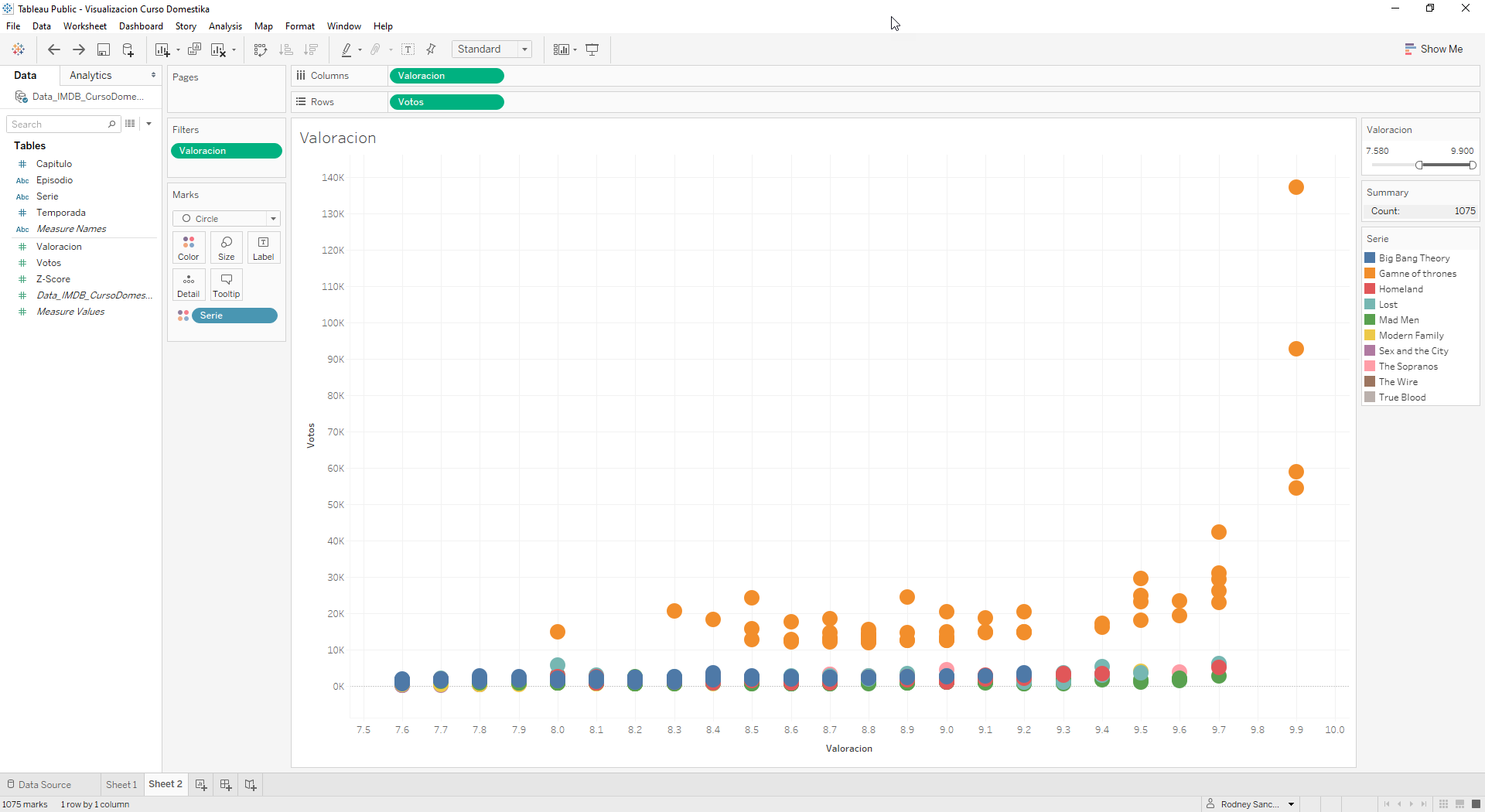Toggle the data pane list view icon
The width and height of the screenshot is (1485, 812).
click(130, 124)
